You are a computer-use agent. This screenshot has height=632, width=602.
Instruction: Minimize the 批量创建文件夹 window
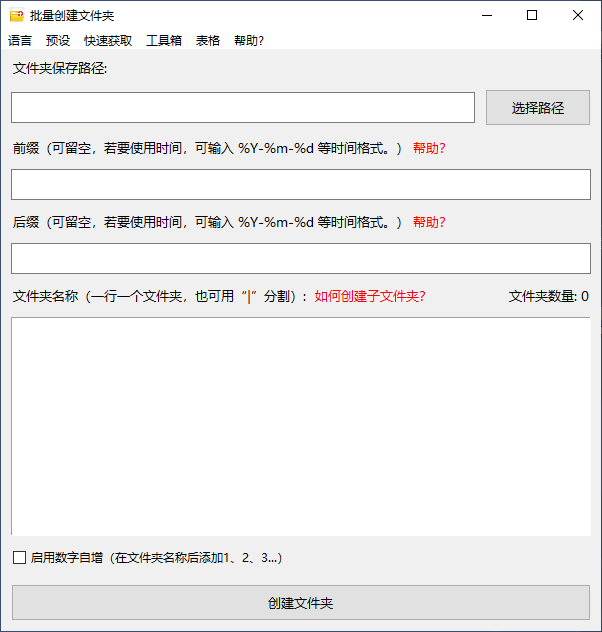click(x=486, y=15)
